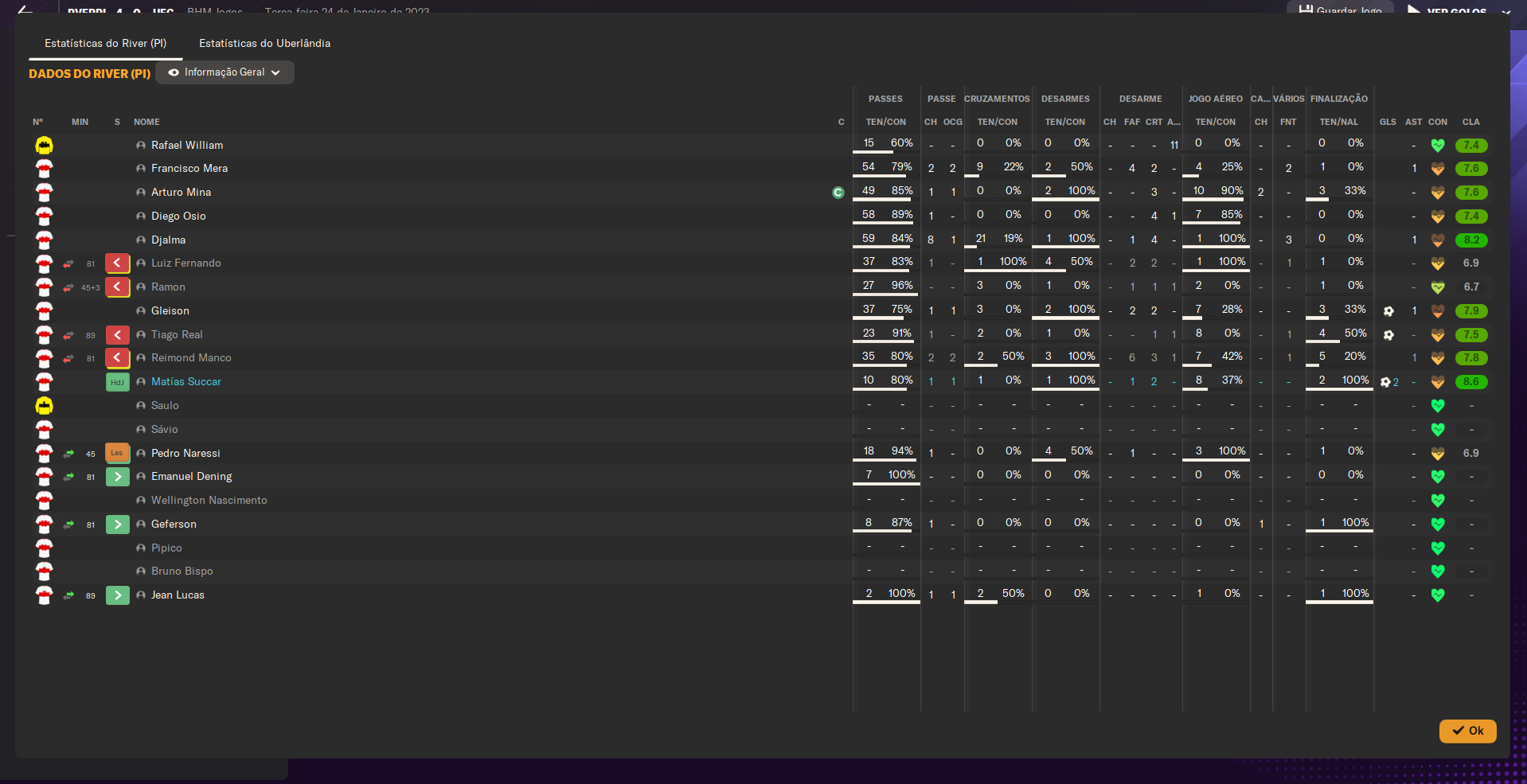Click the shirt icon beside Wellington Nascimento
1527x784 pixels.
(44, 501)
